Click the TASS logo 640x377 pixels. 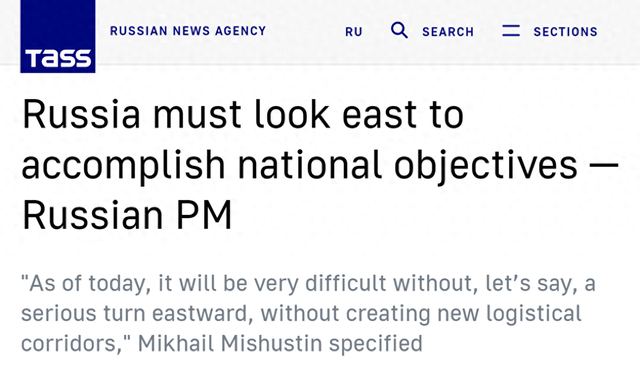(x=58, y=36)
